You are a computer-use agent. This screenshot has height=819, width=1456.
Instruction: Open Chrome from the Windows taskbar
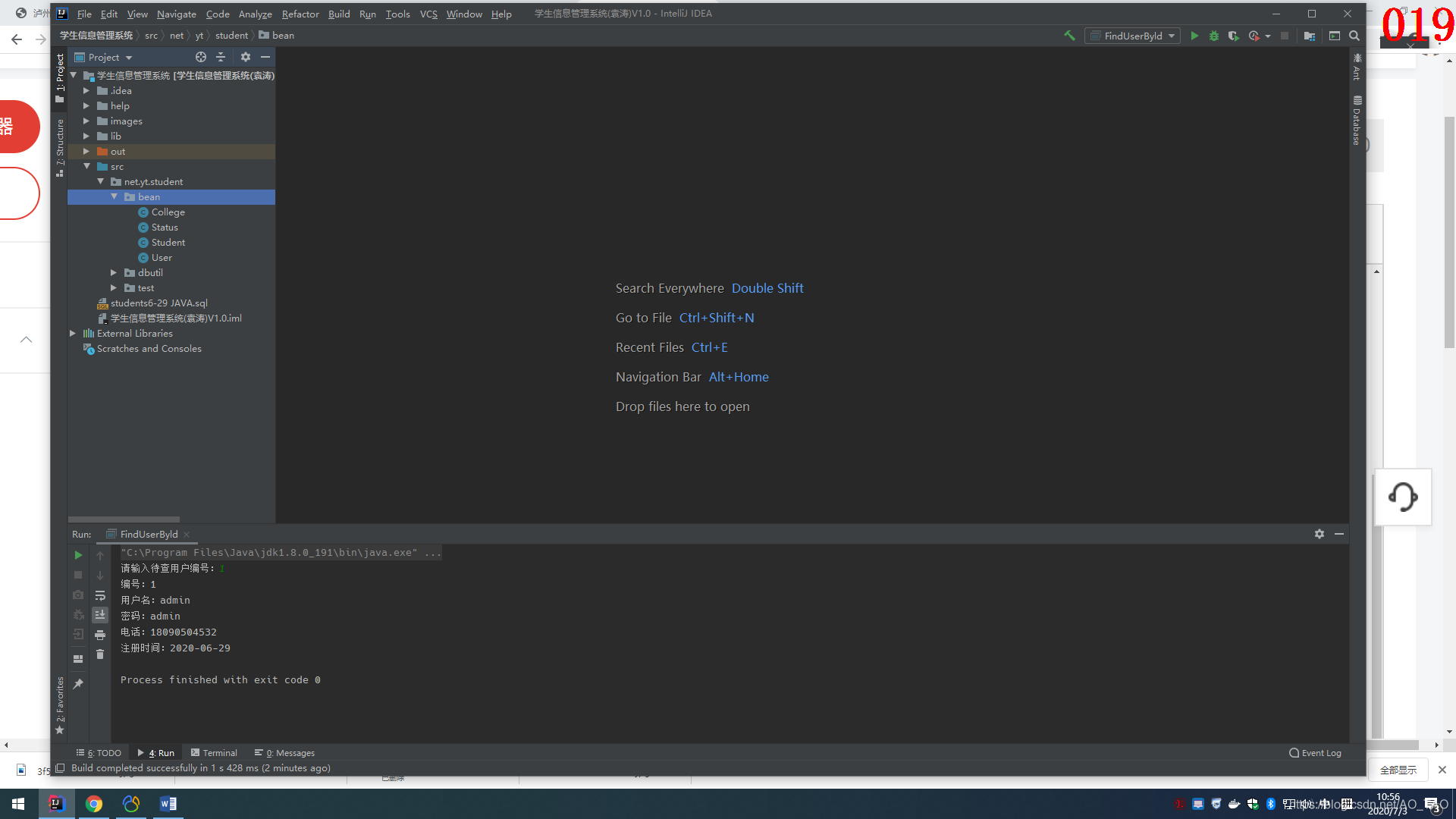point(94,804)
